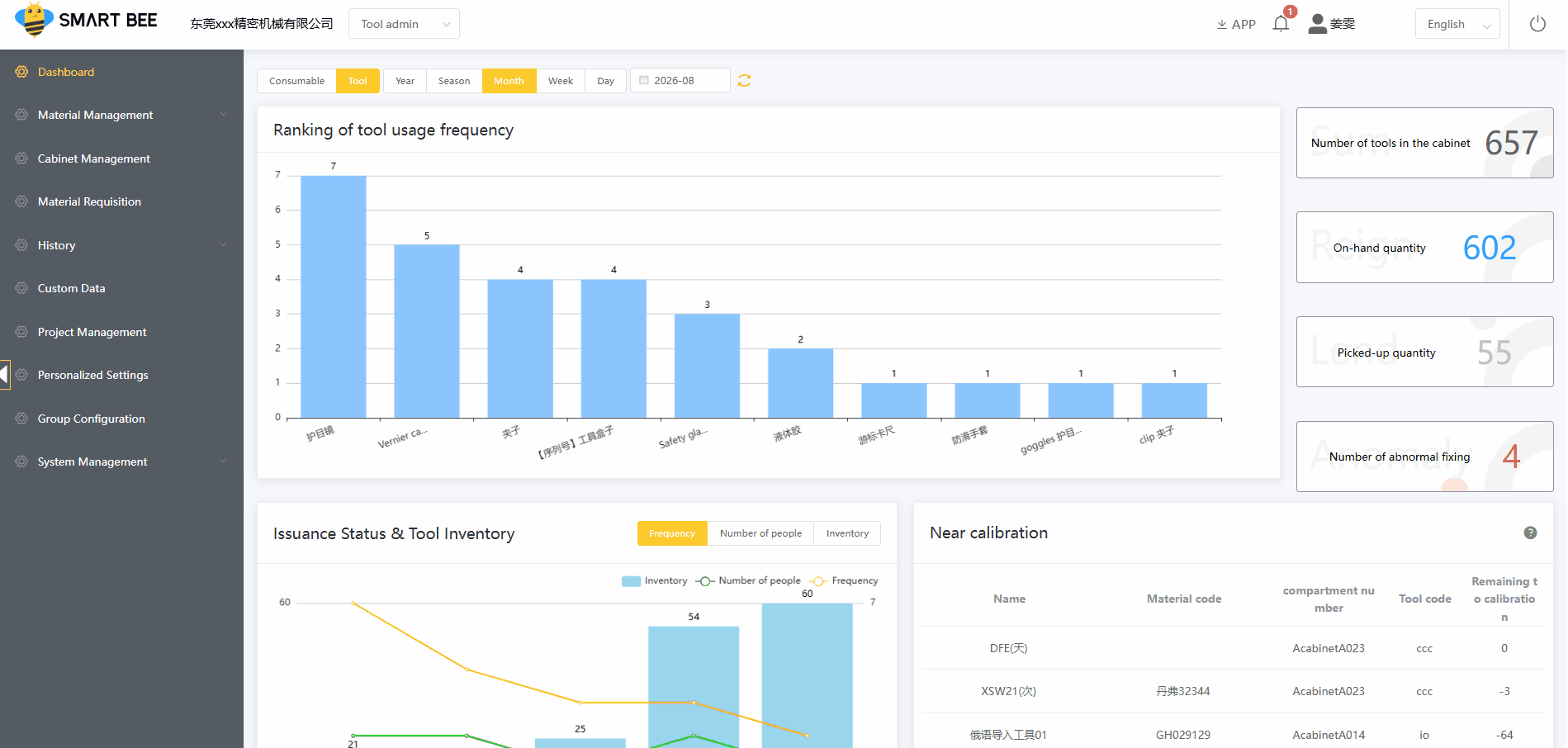Open the Dashboard page link
Screen dimensions: 1568x748
(x=66, y=72)
